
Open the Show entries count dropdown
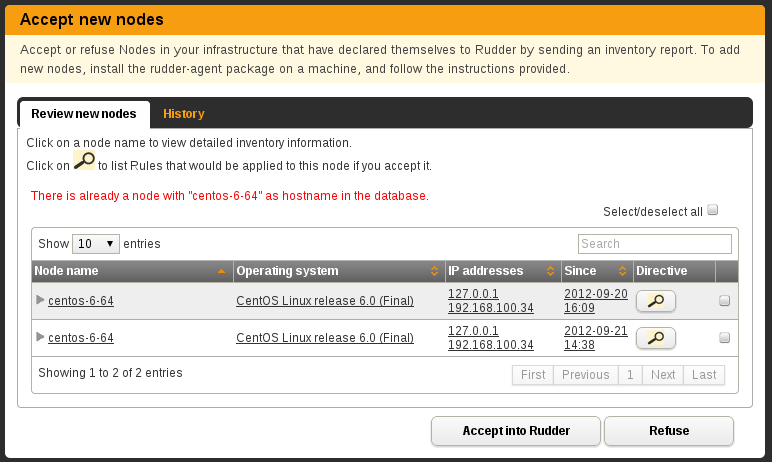(96, 244)
